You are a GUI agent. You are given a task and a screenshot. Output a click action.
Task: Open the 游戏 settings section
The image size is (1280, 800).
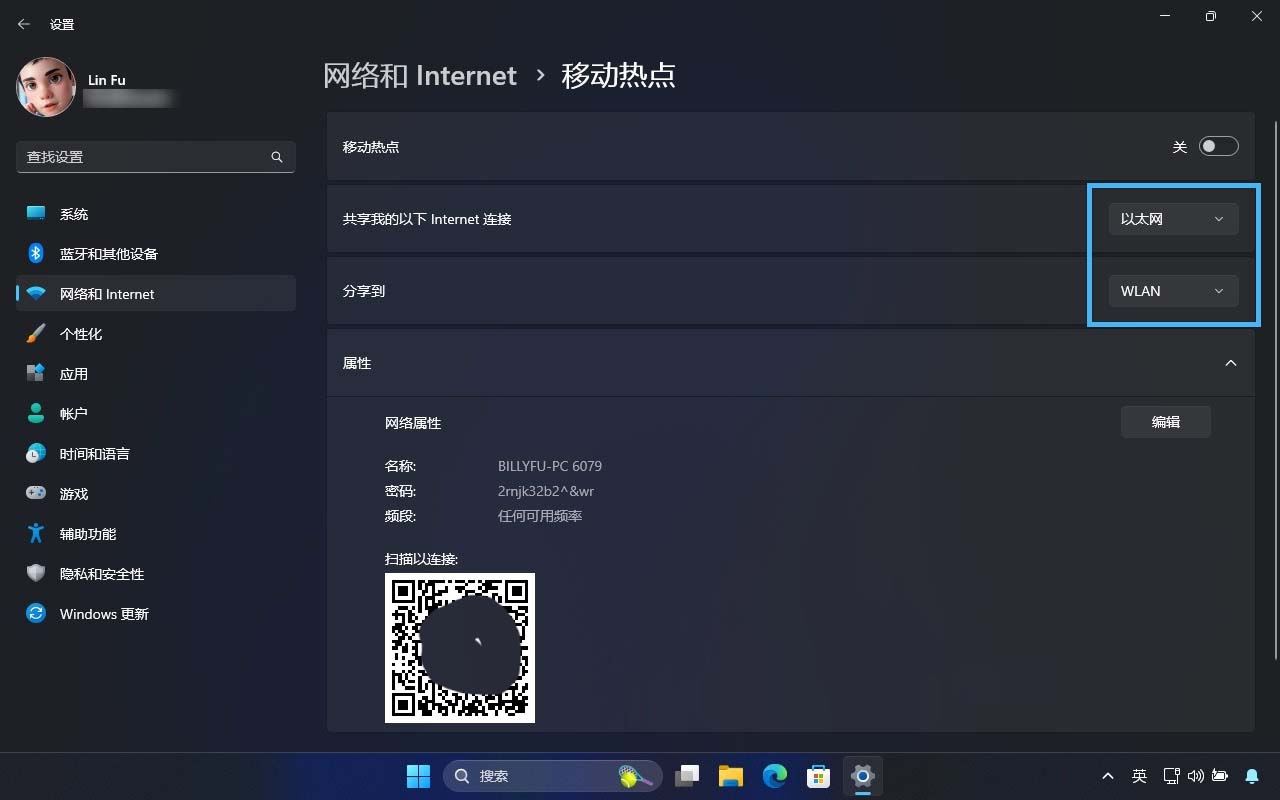click(x=74, y=493)
